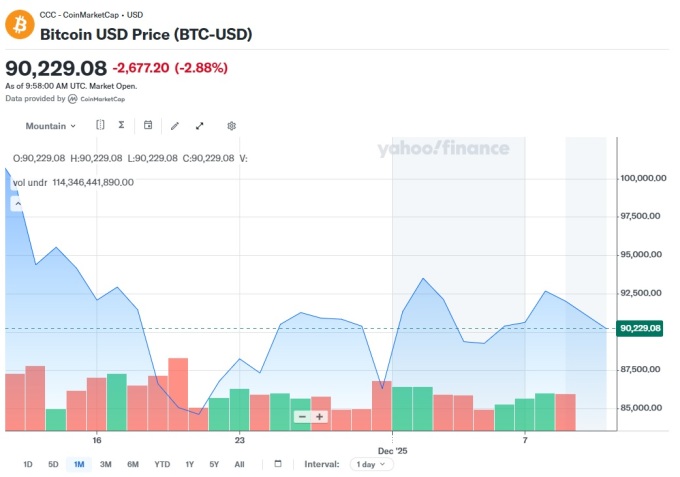680x477 pixels.
Task: Switch to the 3M range
Action: pyautogui.click(x=105, y=464)
